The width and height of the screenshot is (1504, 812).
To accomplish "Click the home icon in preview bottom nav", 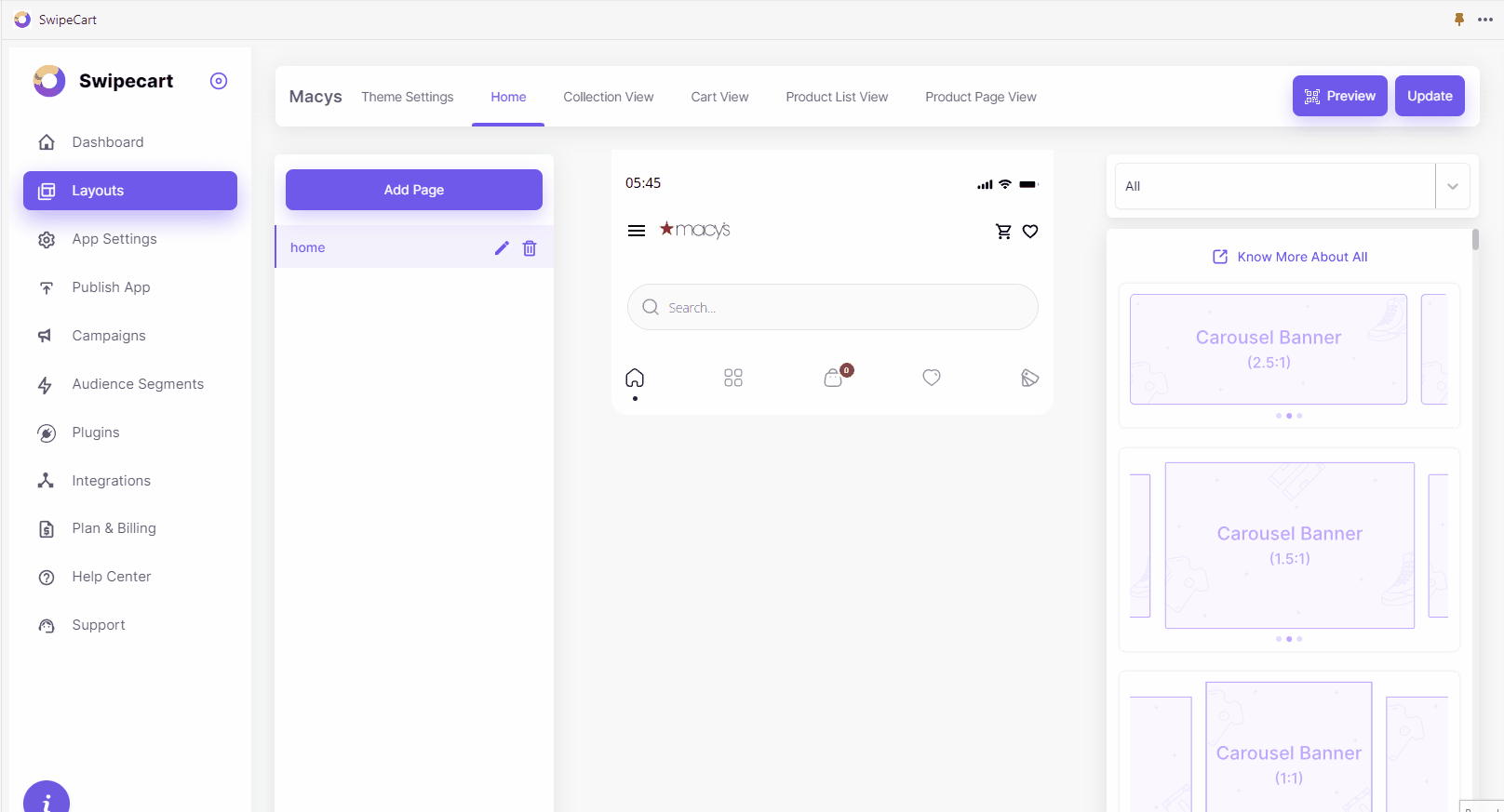I will coord(635,378).
